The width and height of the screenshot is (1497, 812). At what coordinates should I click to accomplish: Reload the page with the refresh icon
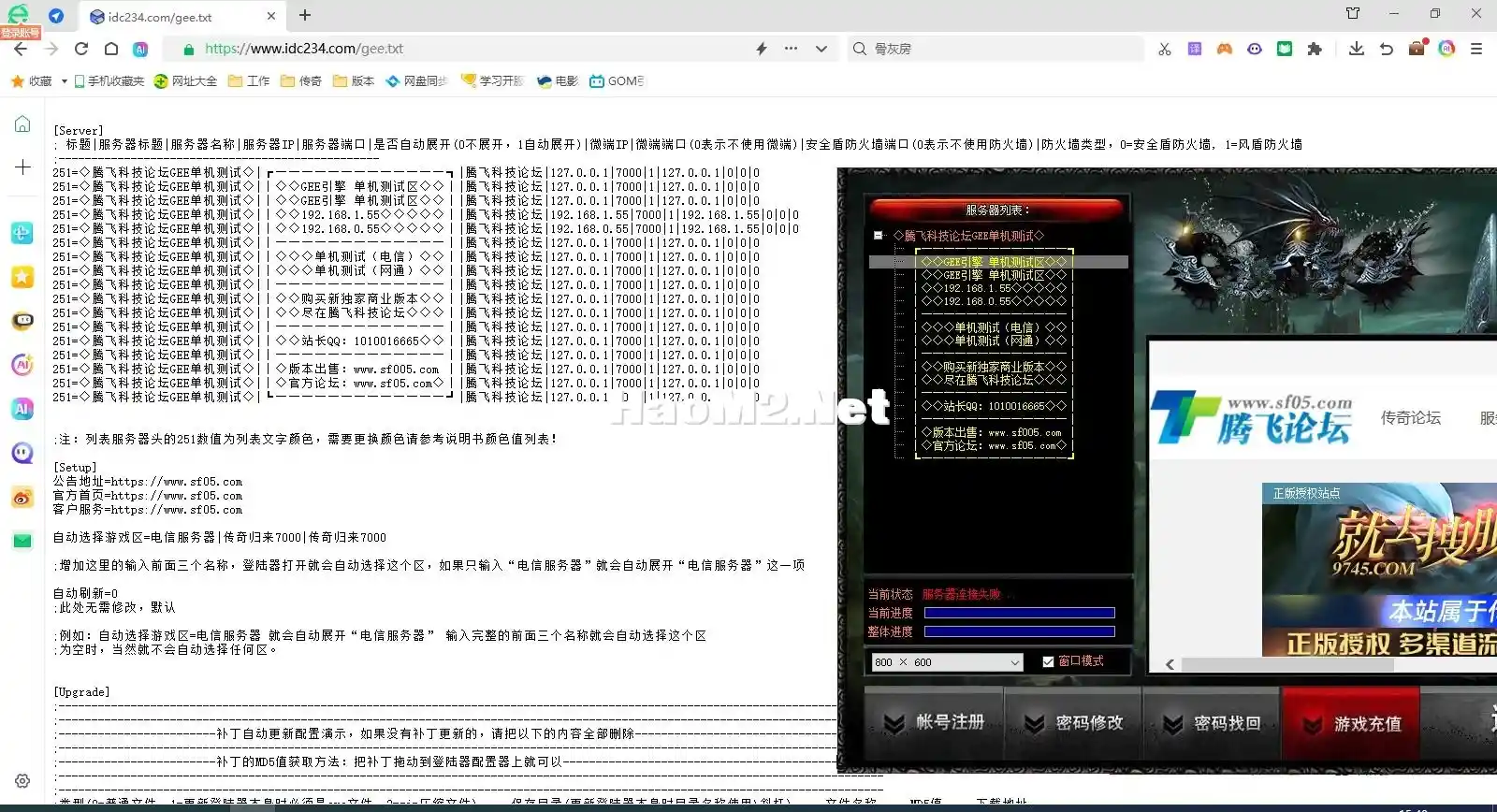pyautogui.click(x=81, y=49)
